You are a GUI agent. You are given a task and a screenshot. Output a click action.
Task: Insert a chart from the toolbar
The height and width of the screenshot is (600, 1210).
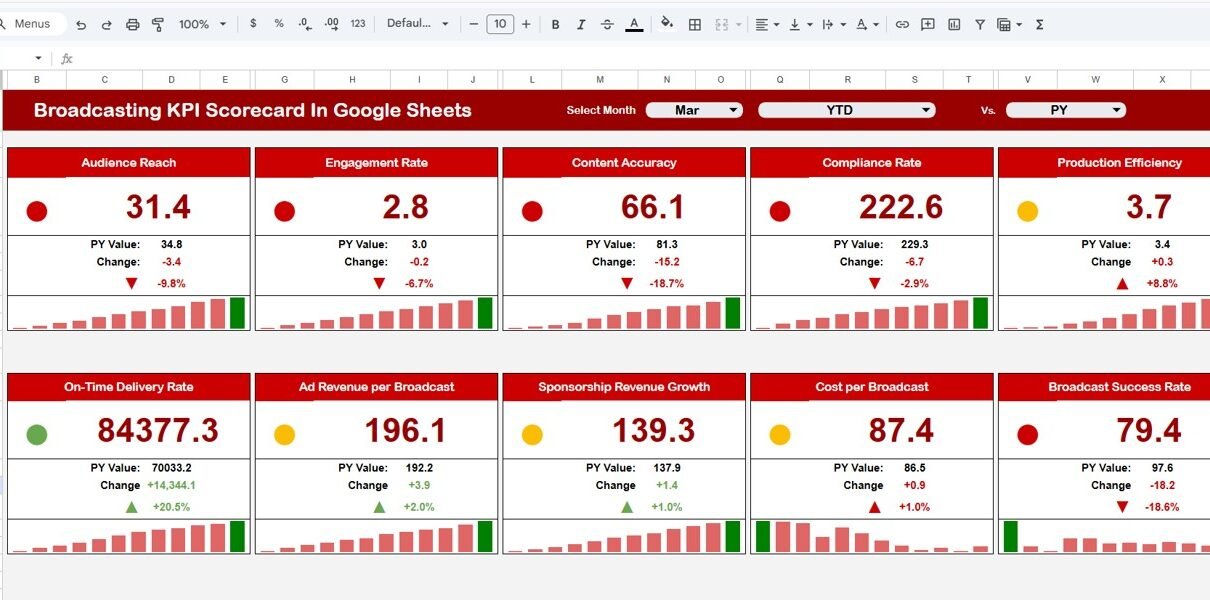[x=954, y=24]
